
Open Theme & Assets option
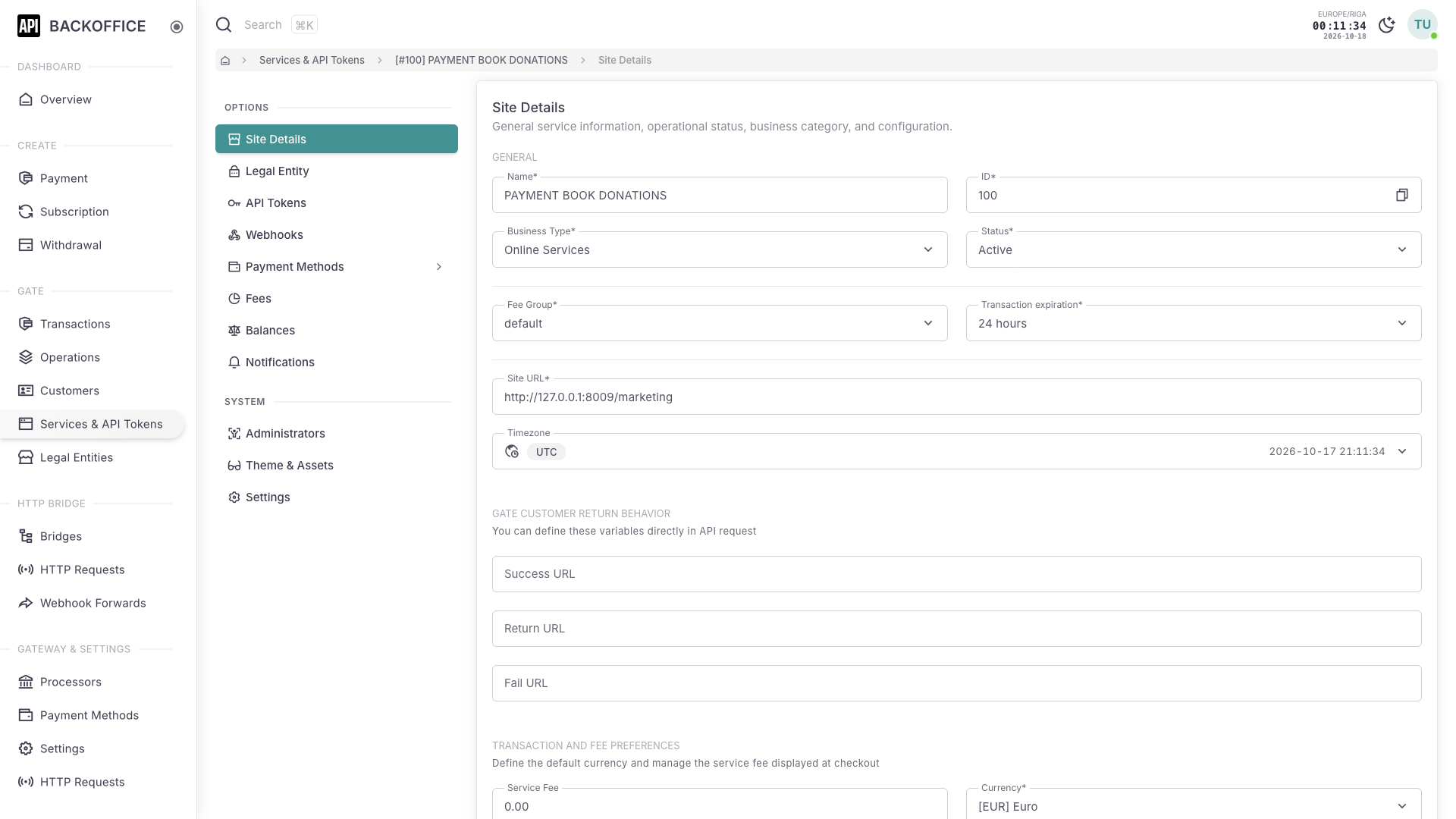pos(337,466)
